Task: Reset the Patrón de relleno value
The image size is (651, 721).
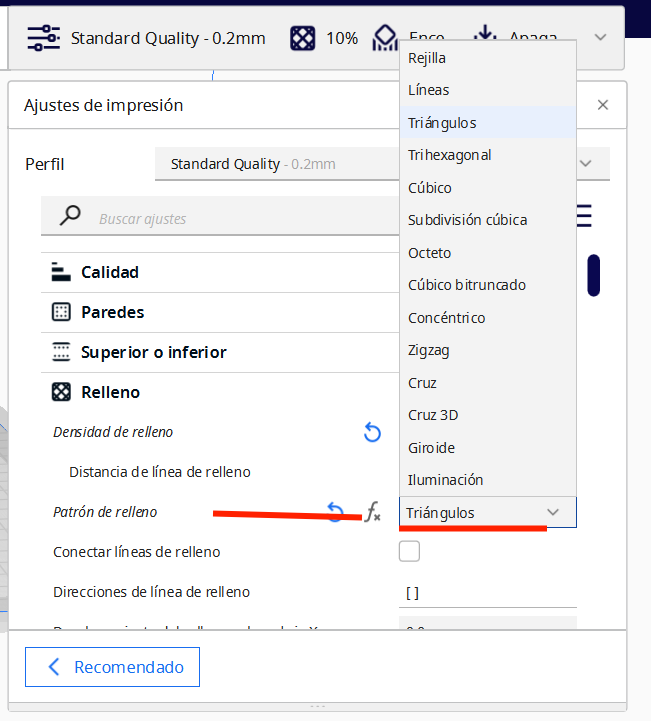Action: [336, 512]
